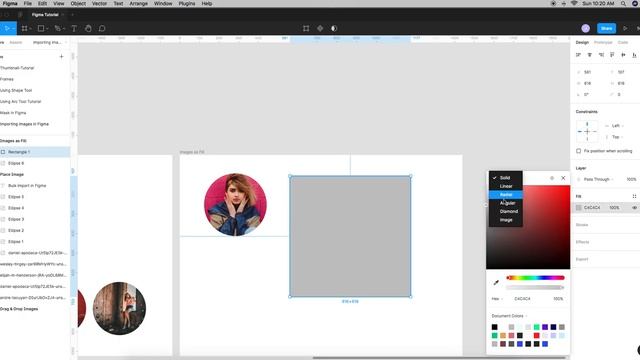
Task: Pick the black document color swatch in first row
Action: [494, 327]
